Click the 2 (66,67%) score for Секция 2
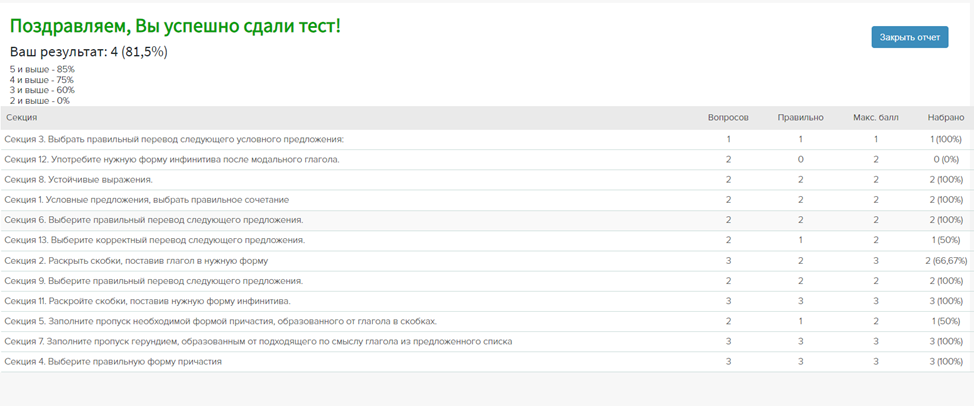The width and height of the screenshot is (974, 406). 946,261
